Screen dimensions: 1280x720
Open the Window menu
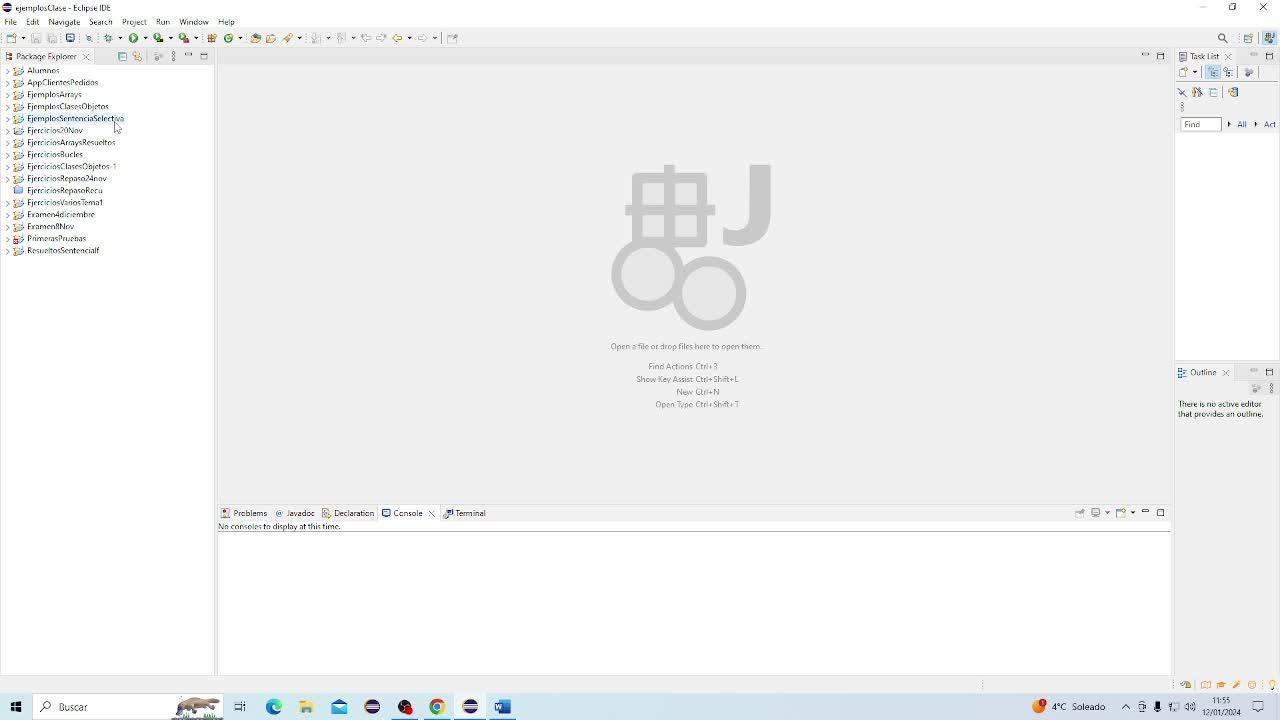194,22
